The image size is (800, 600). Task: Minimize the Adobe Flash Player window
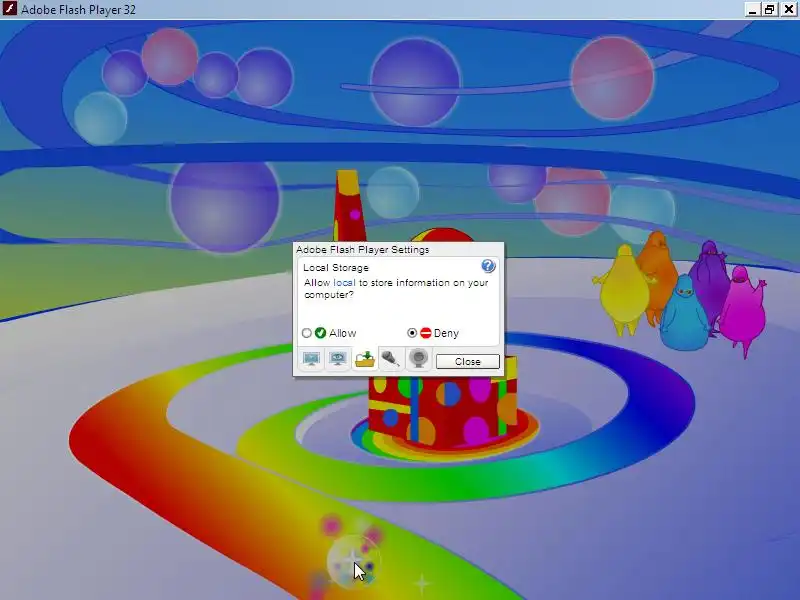pos(752,9)
